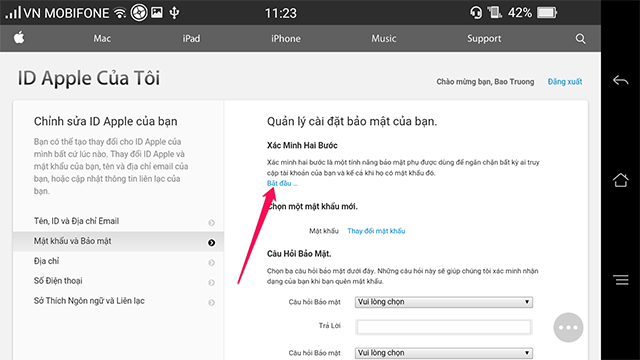Select Tên, ID và Địa chỉ Email section
640x360 pixels.
coord(118,221)
